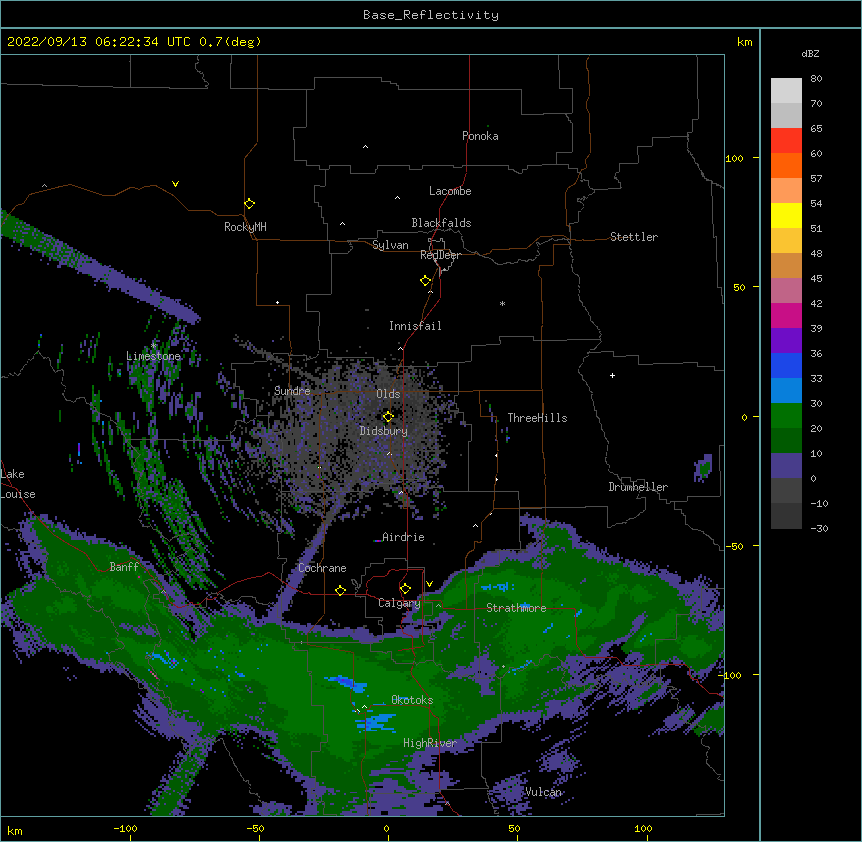Click the Strathmore label

(516, 608)
